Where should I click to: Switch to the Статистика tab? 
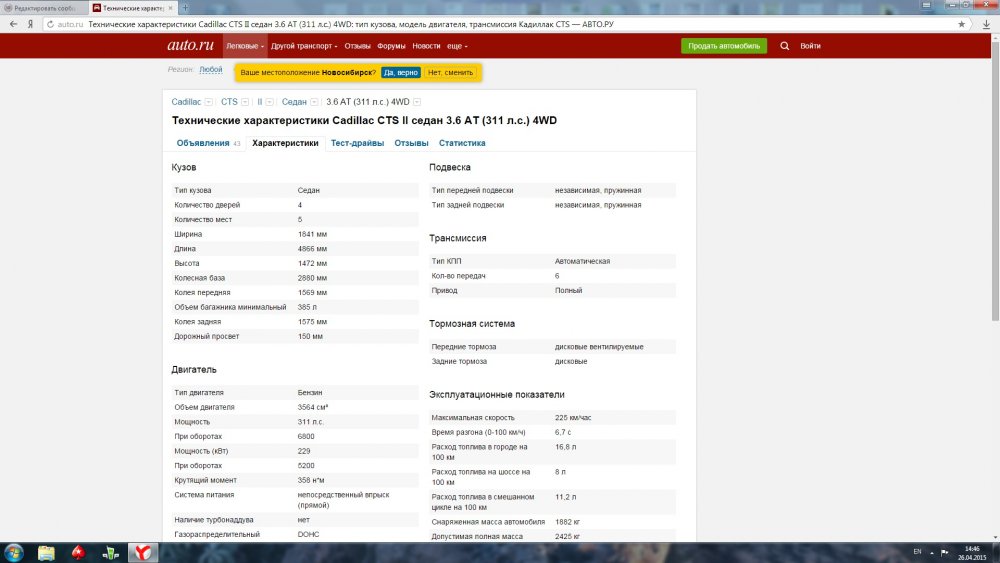pyautogui.click(x=462, y=143)
